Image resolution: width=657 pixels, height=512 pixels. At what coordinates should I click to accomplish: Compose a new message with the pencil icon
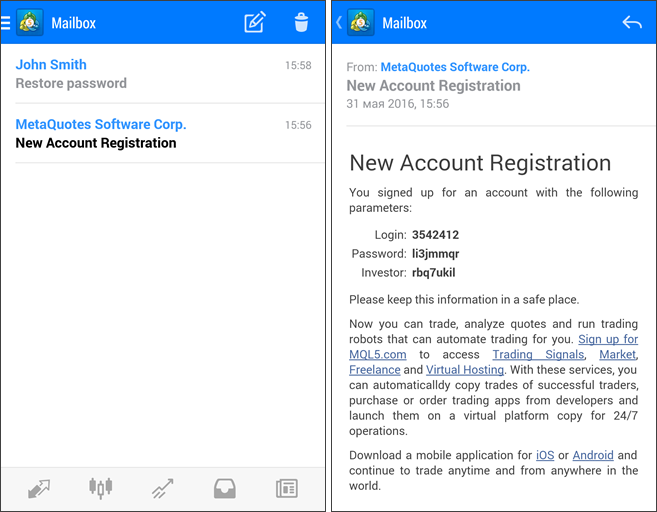[x=255, y=22]
